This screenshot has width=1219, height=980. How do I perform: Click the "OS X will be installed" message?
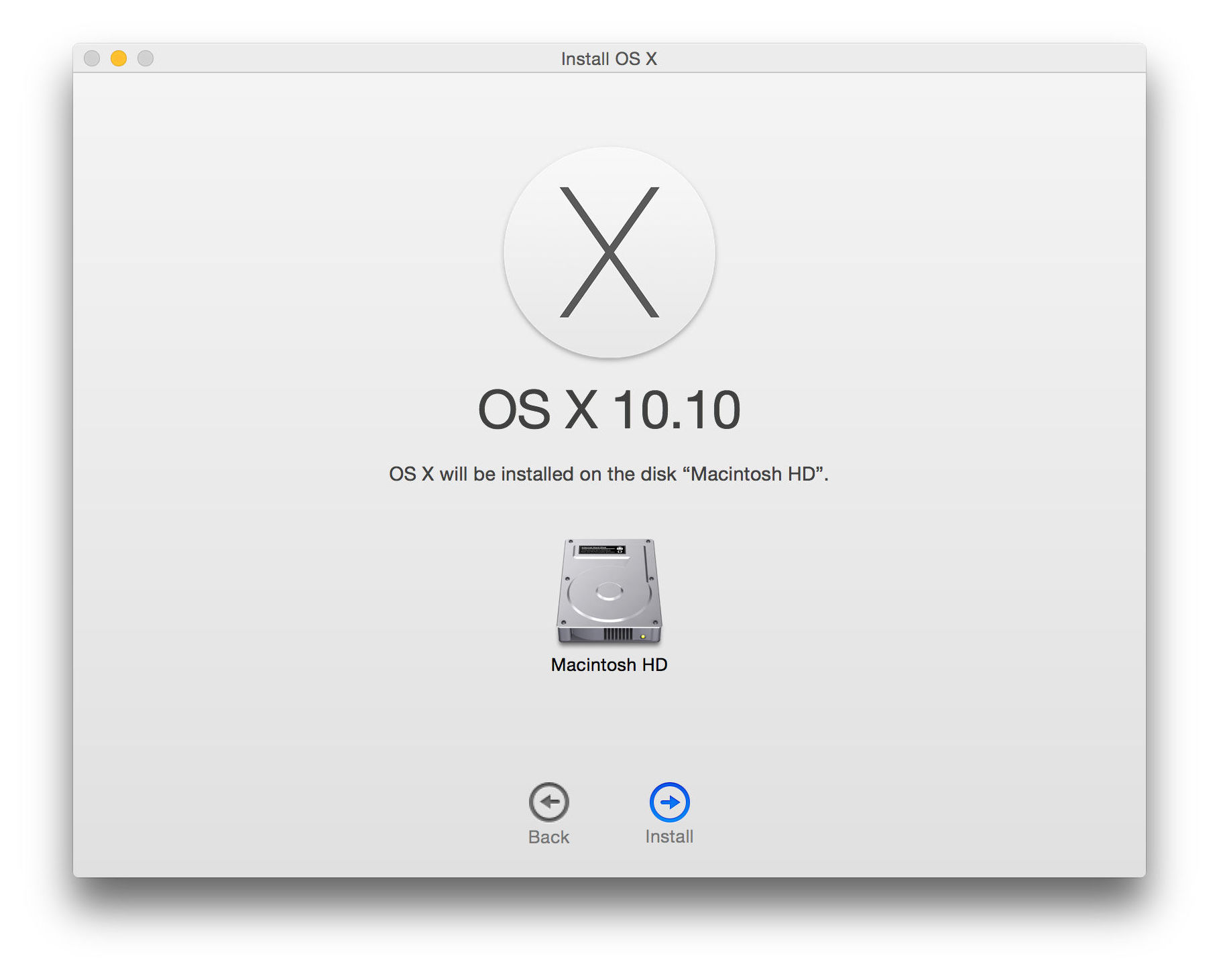point(609,474)
